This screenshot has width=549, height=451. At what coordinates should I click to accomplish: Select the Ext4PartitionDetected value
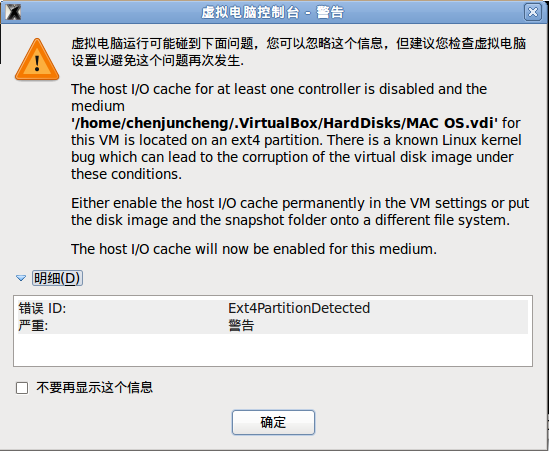(x=299, y=308)
